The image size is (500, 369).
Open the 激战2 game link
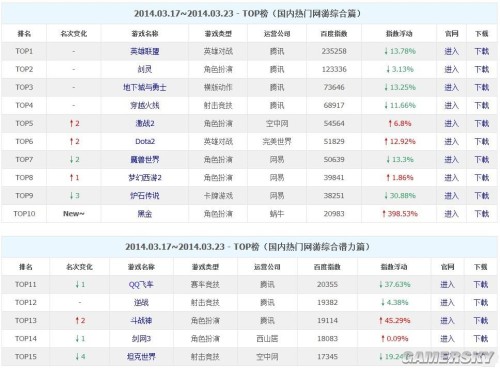click(145, 123)
